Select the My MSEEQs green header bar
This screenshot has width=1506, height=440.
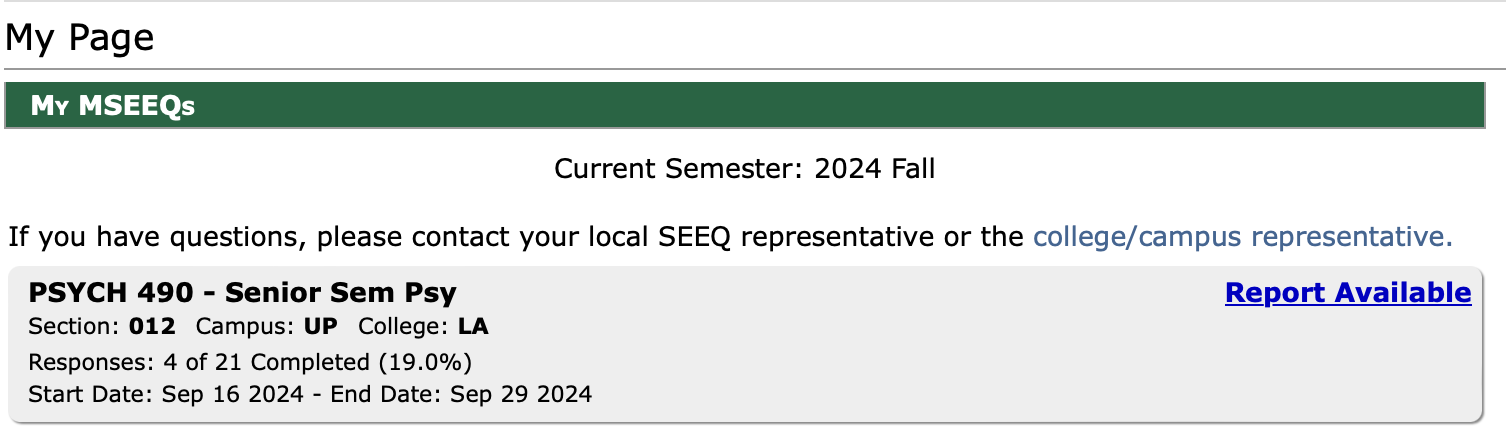point(744,106)
